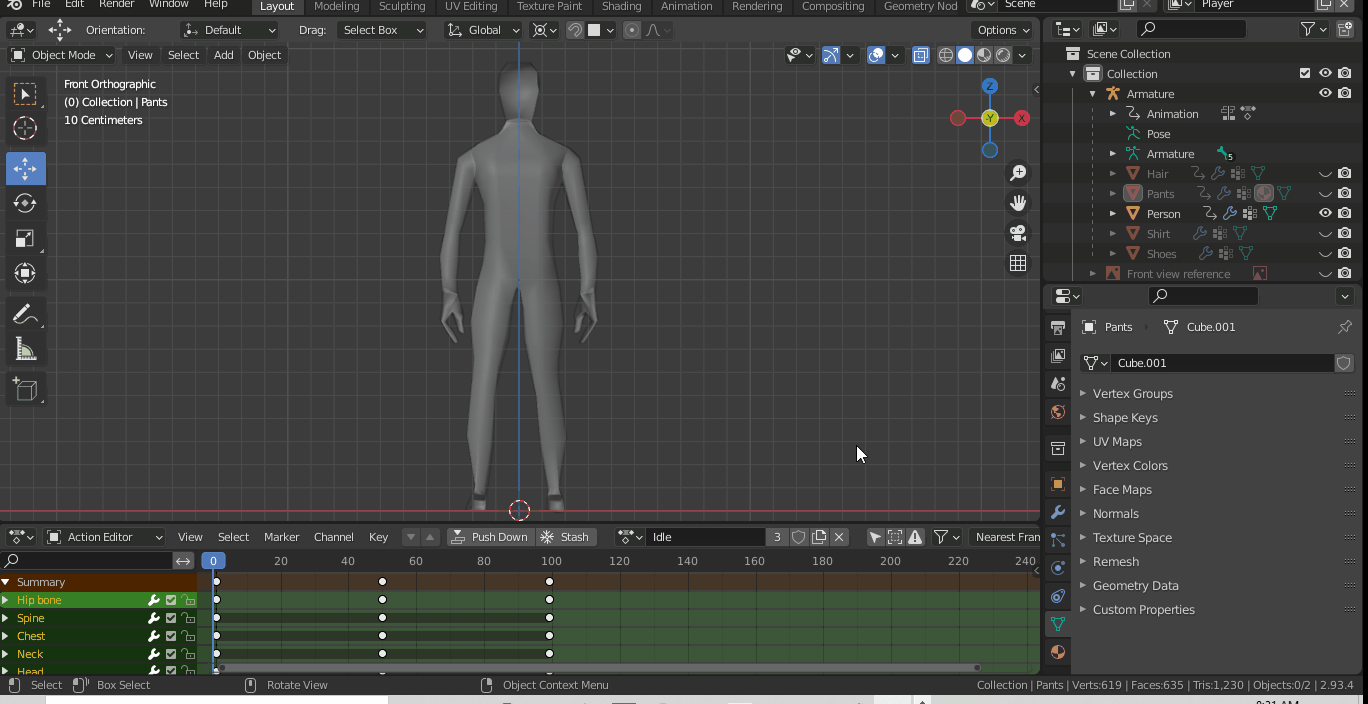Image resolution: width=1368 pixels, height=704 pixels.
Task: Switch to the Modeling workspace tab
Action: (336, 7)
